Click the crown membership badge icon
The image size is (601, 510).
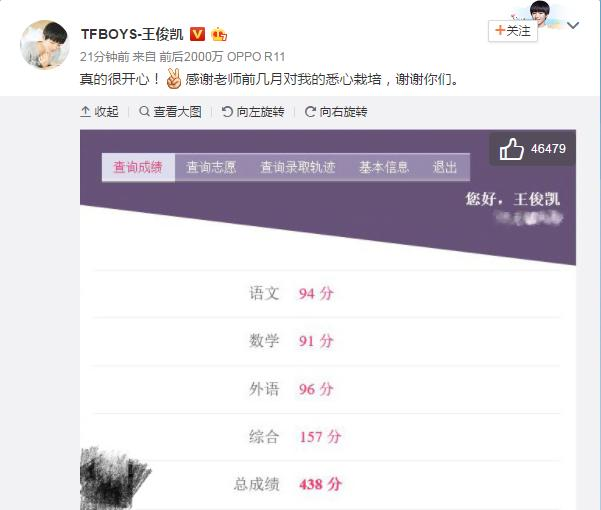(x=219, y=34)
